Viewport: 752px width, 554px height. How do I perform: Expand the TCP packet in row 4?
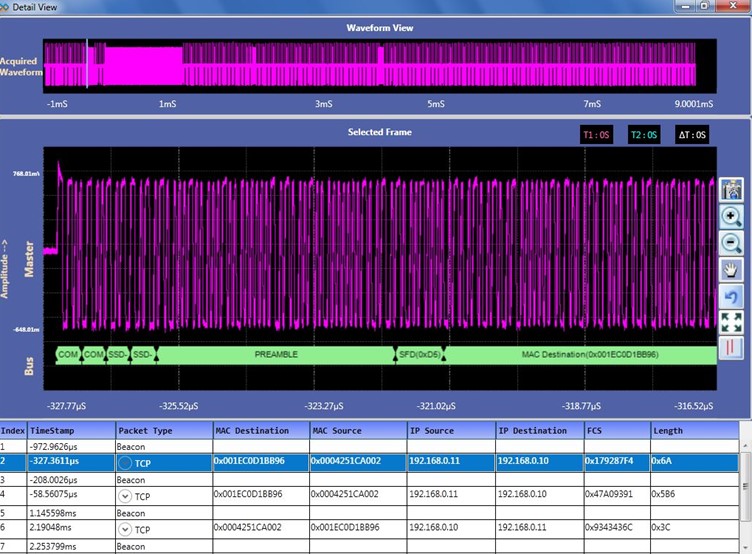coord(125,495)
